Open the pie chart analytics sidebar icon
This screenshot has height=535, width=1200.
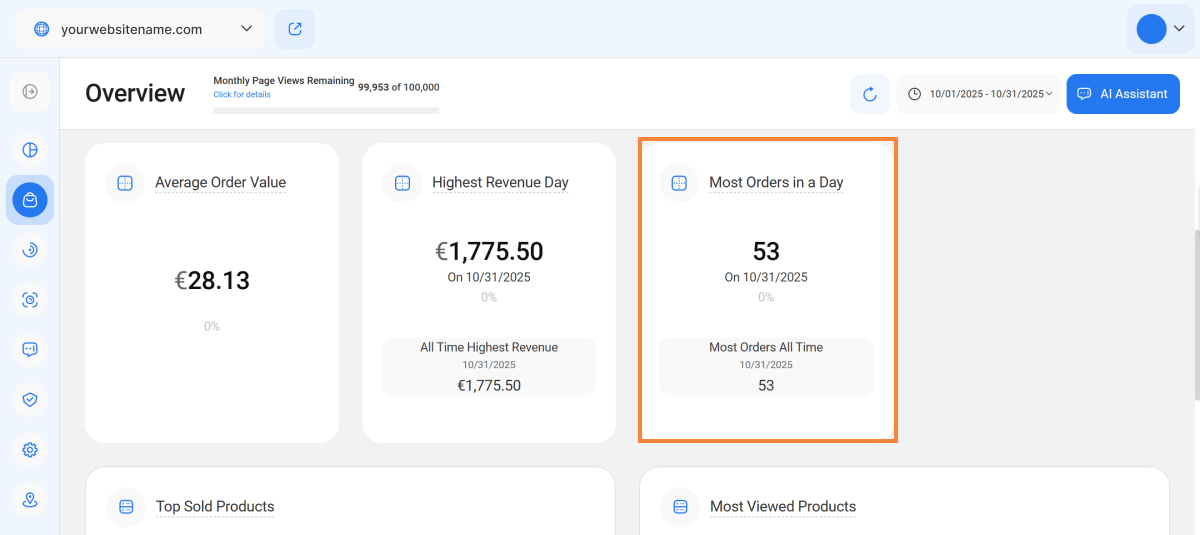pos(30,150)
